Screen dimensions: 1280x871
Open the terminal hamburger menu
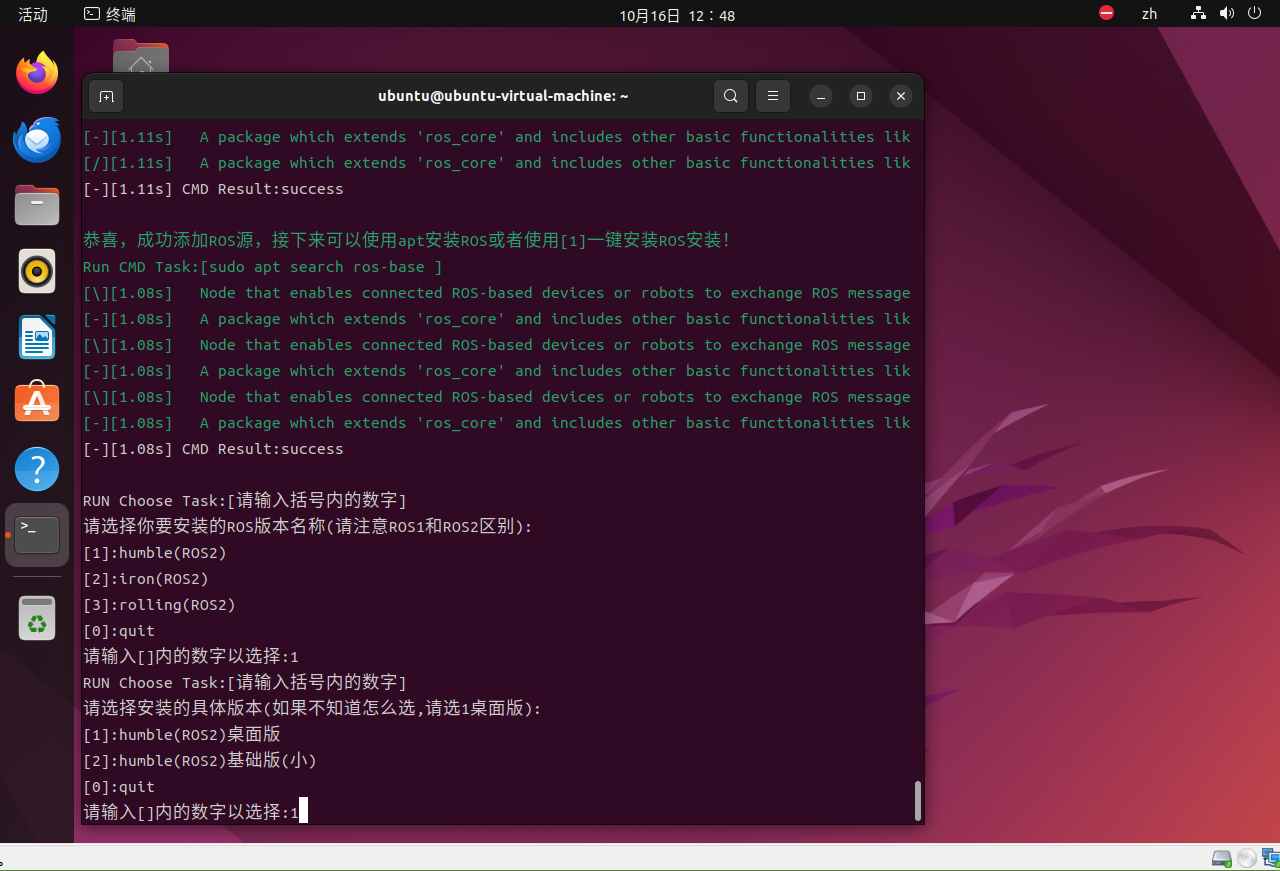pos(772,96)
